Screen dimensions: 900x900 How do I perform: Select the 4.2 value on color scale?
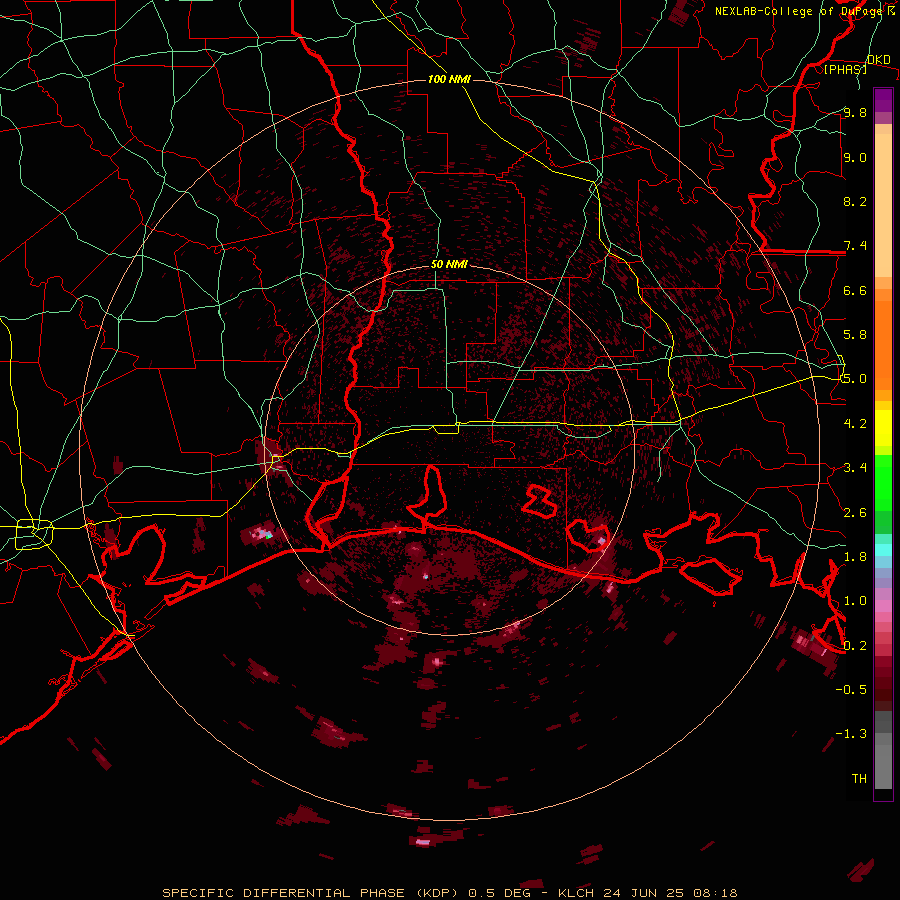point(855,424)
